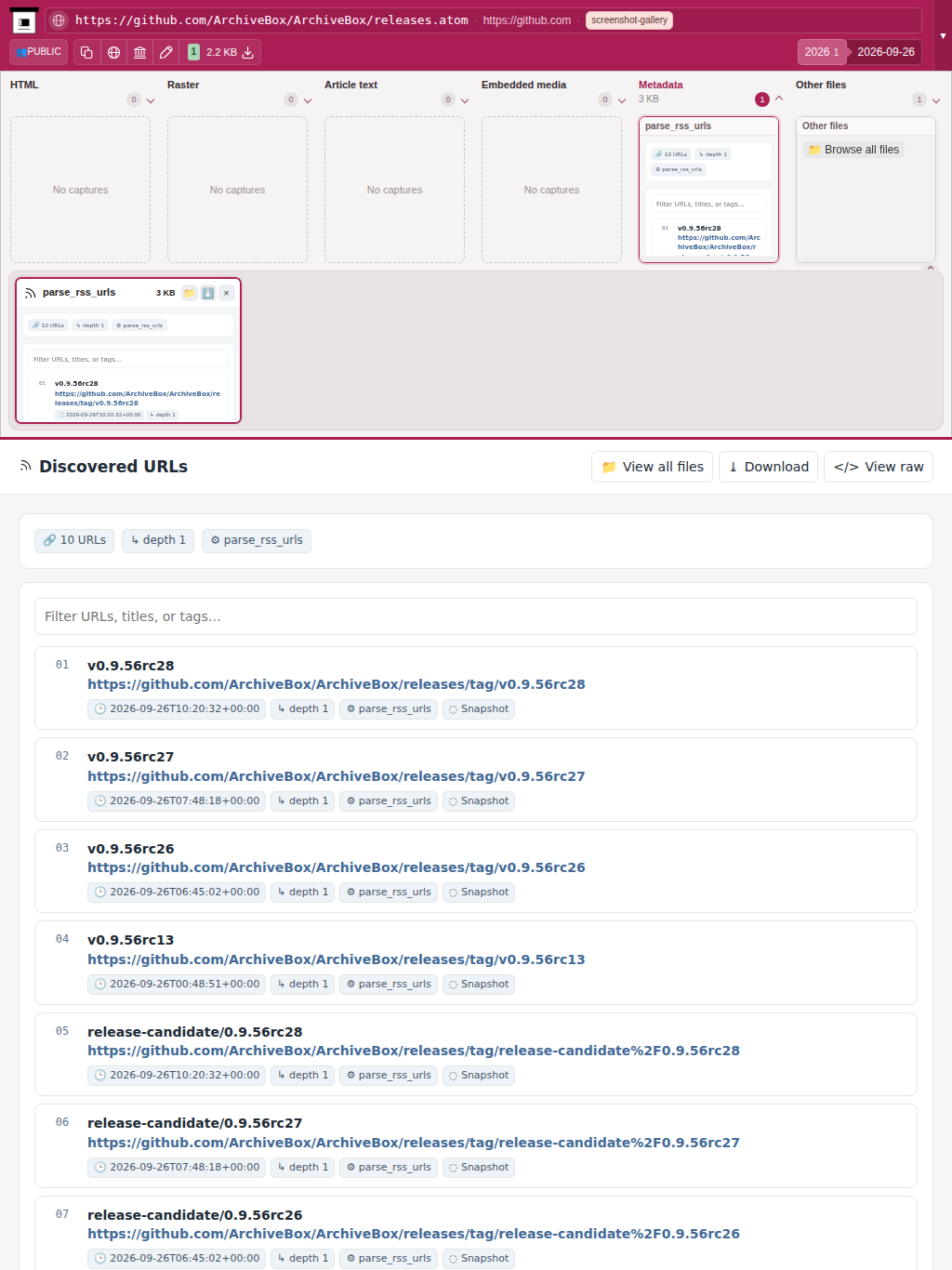Open the archive.org building icon
This screenshot has width=952, height=1270.
point(139,52)
